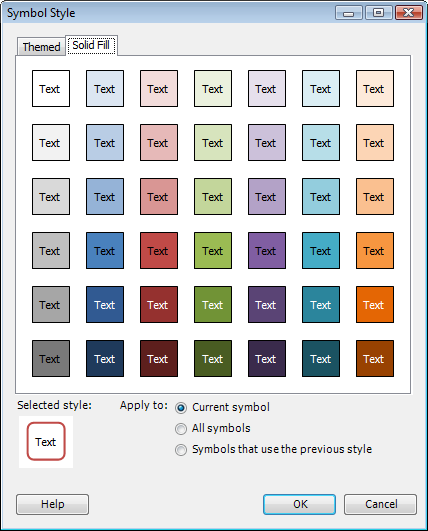
Task: Click the Selected style preview
Action: point(46,442)
